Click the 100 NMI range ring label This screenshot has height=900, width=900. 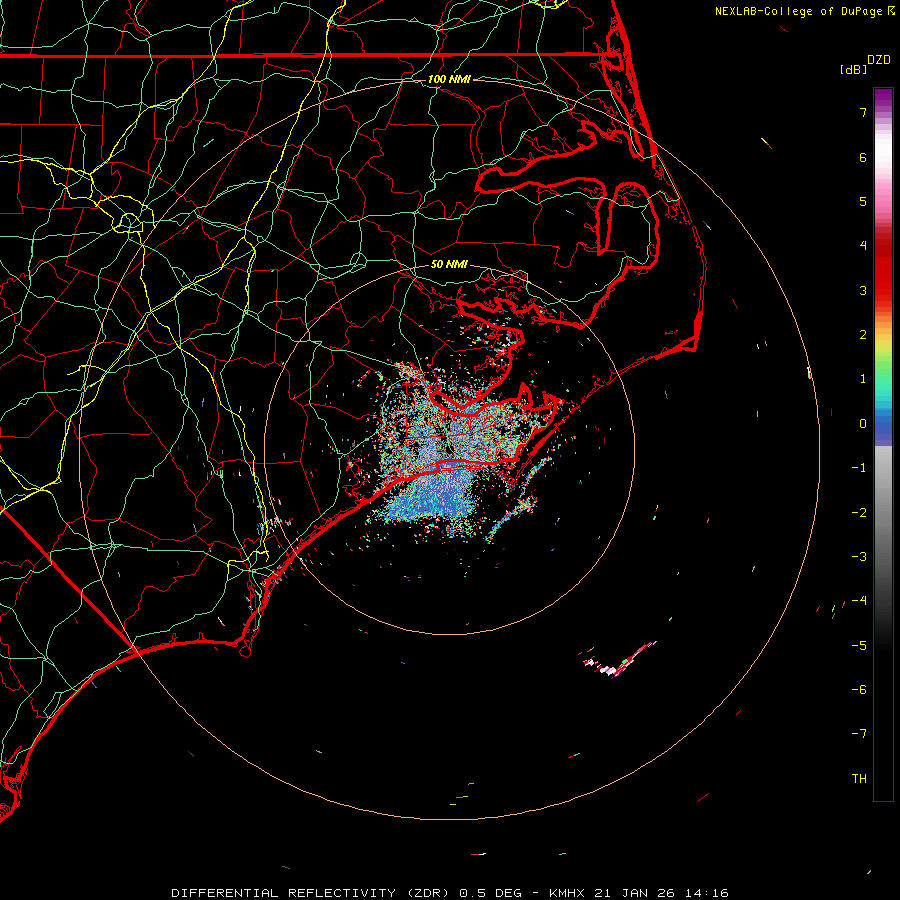click(449, 79)
